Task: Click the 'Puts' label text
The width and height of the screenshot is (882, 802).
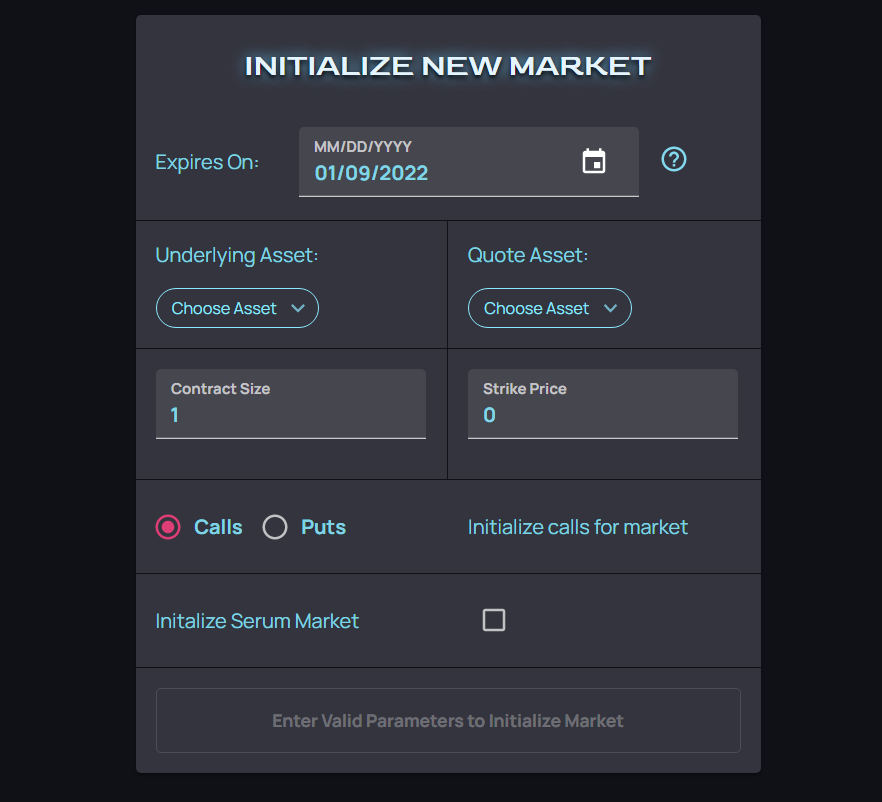Action: click(323, 527)
